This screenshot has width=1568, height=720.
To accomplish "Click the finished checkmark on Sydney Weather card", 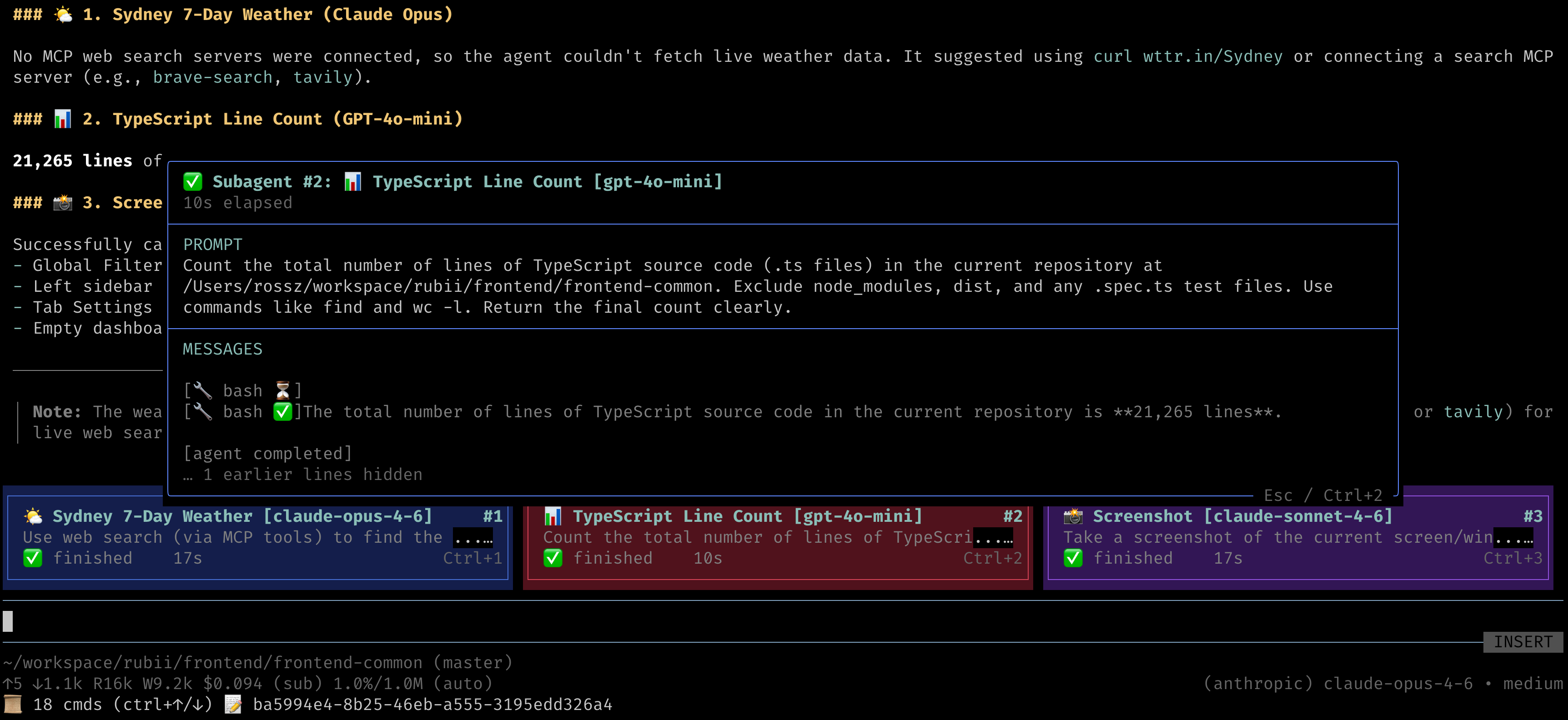I will click(x=33, y=558).
